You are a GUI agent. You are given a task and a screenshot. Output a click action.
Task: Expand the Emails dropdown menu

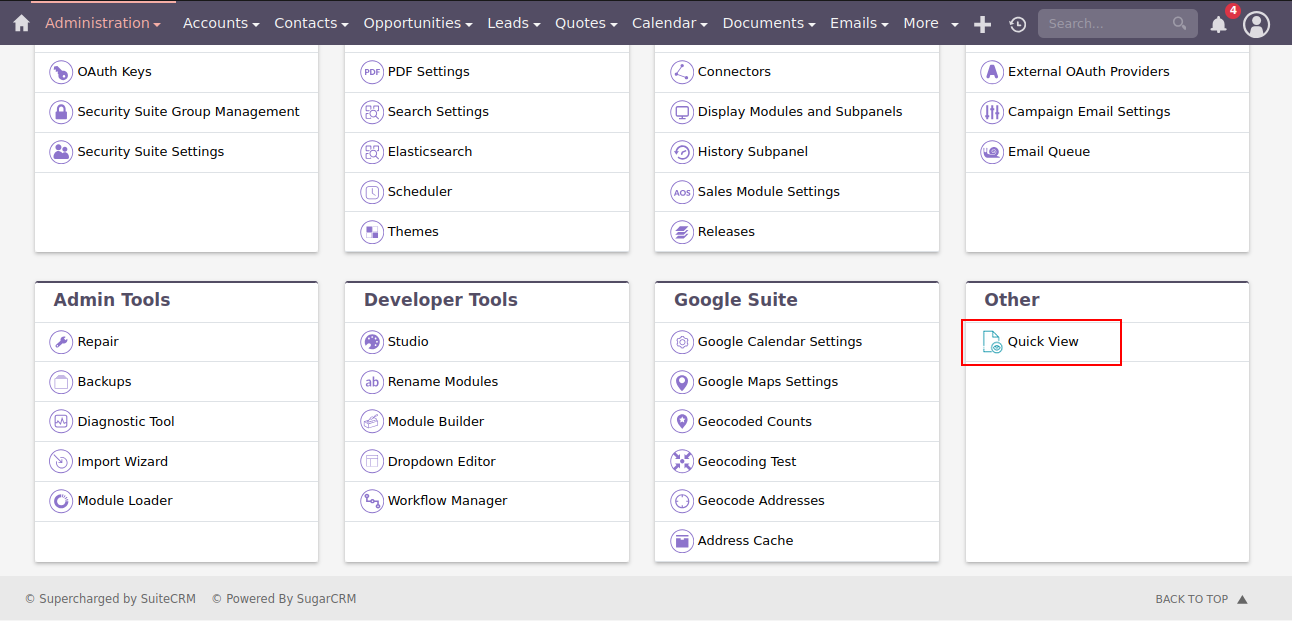859,23
